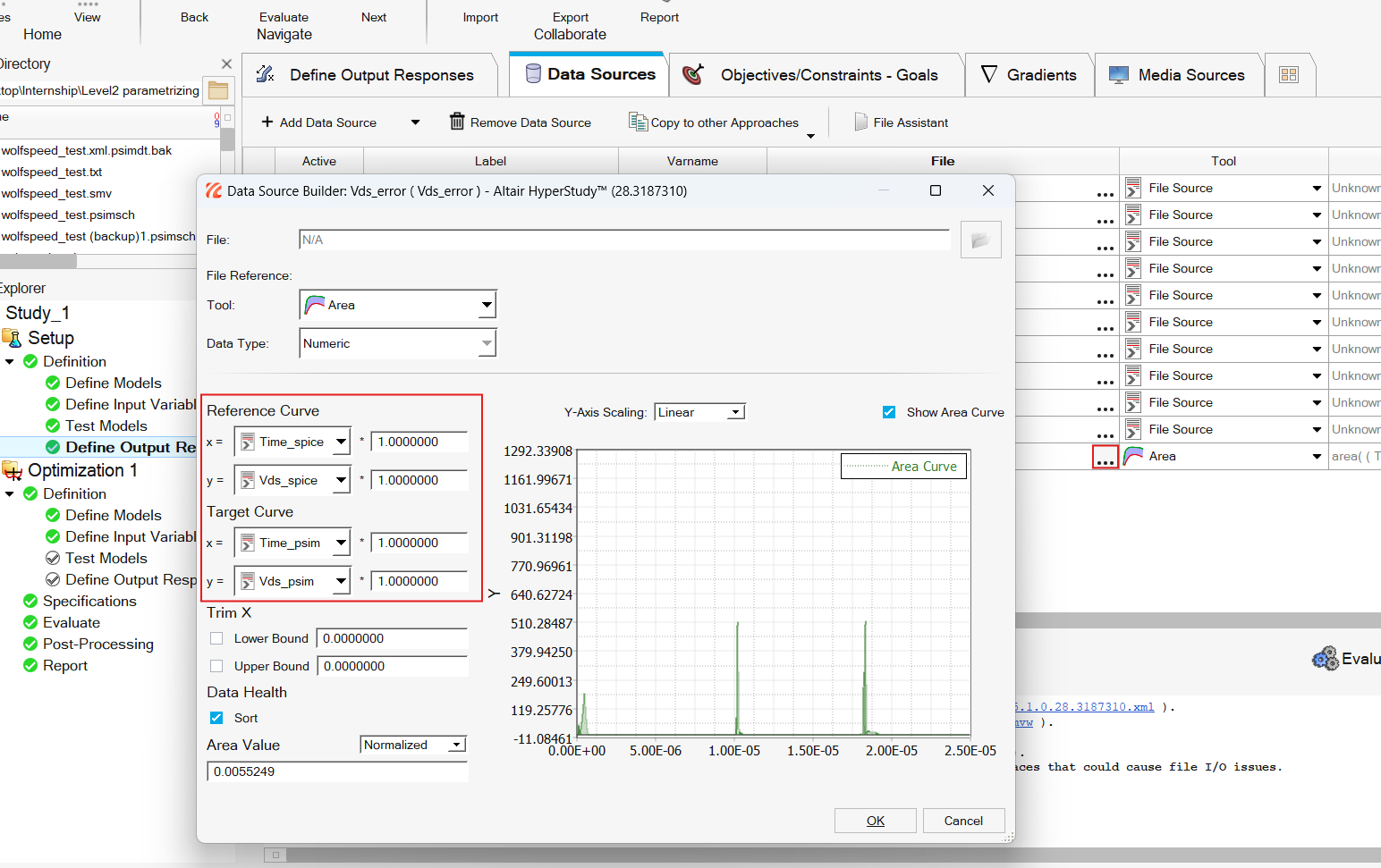Click the green check icon beside Post-Processing
Image resolution: width=1381 pixels, height=868 pixels.
(30, 644)
